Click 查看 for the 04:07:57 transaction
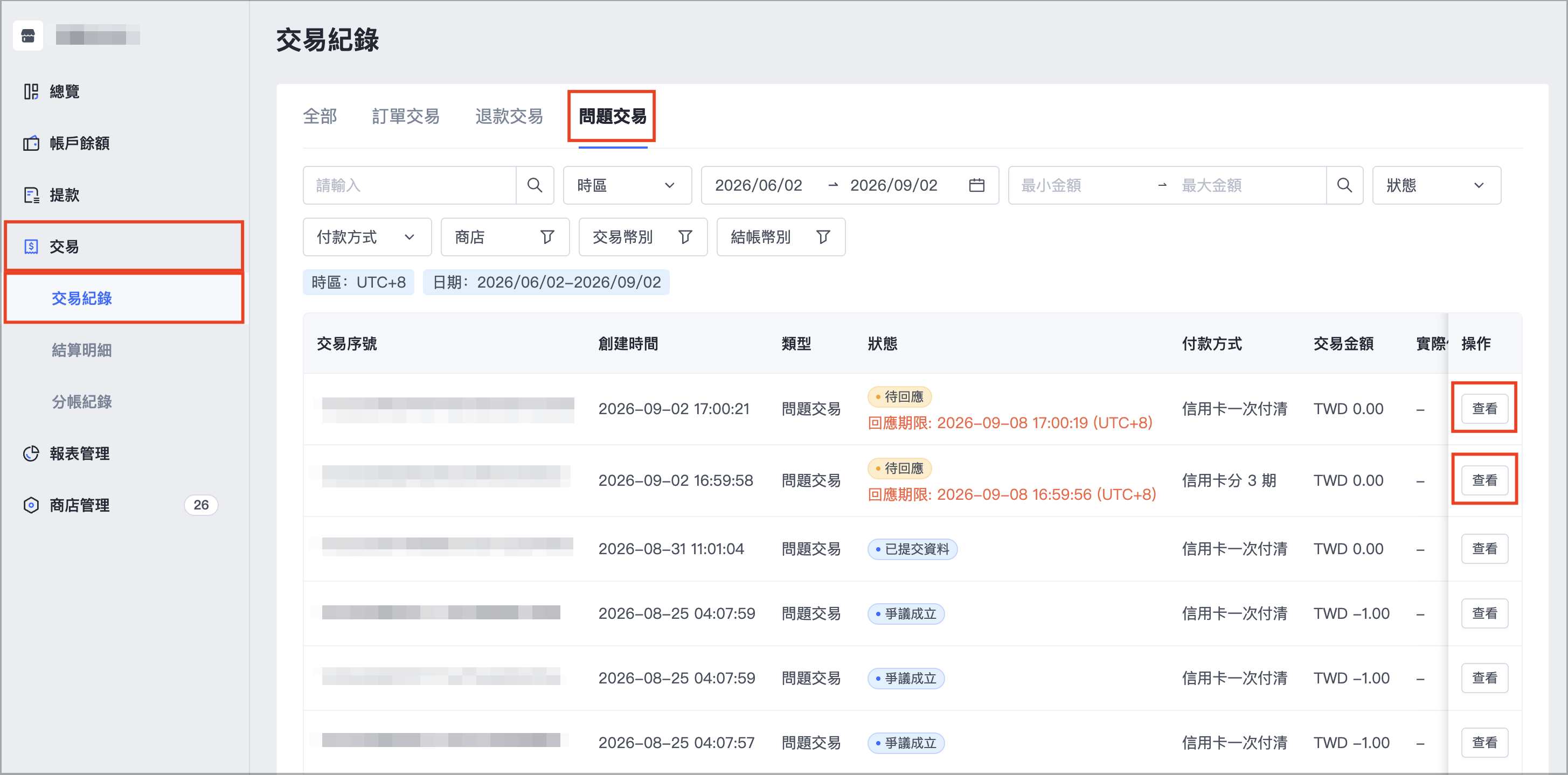This screenshot has height=775, width=1568. click(1484, 743)
